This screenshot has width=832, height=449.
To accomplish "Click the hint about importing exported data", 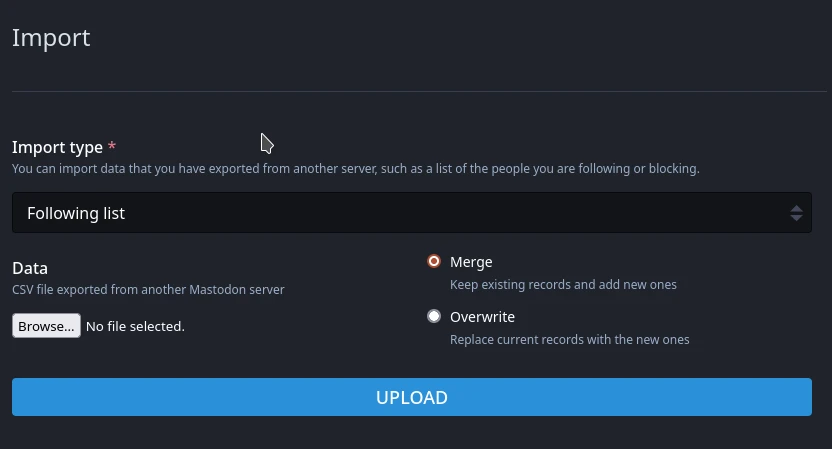I will click(356, 169).
